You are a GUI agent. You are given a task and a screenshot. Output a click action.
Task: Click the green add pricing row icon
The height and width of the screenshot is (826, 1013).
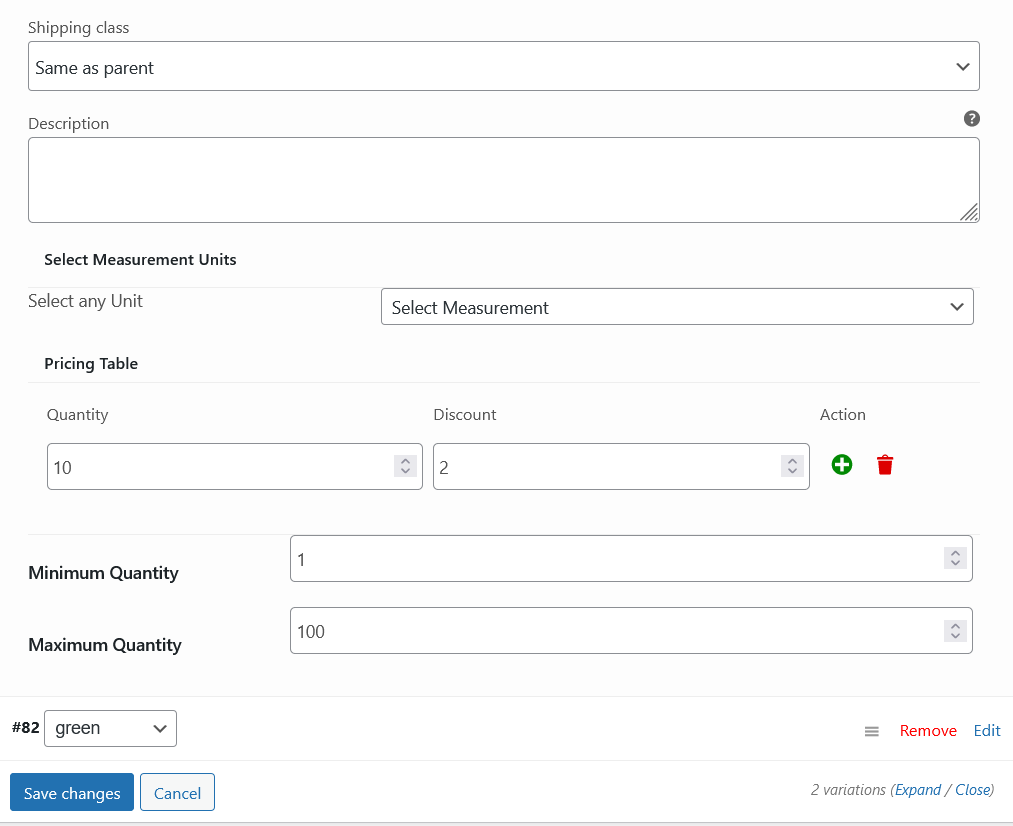pos(842,465)
